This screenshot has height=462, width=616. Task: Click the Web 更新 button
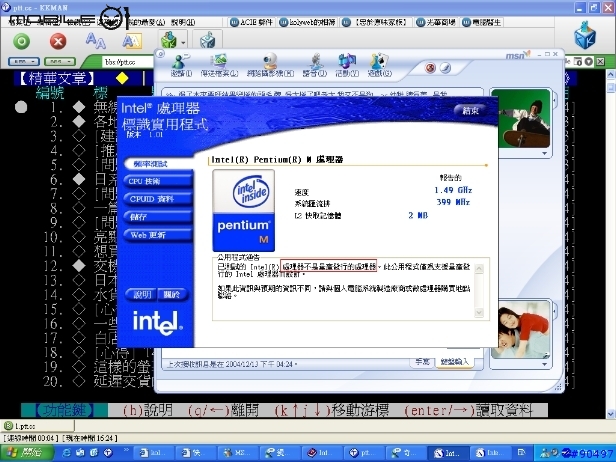click(x=158, y=235)
